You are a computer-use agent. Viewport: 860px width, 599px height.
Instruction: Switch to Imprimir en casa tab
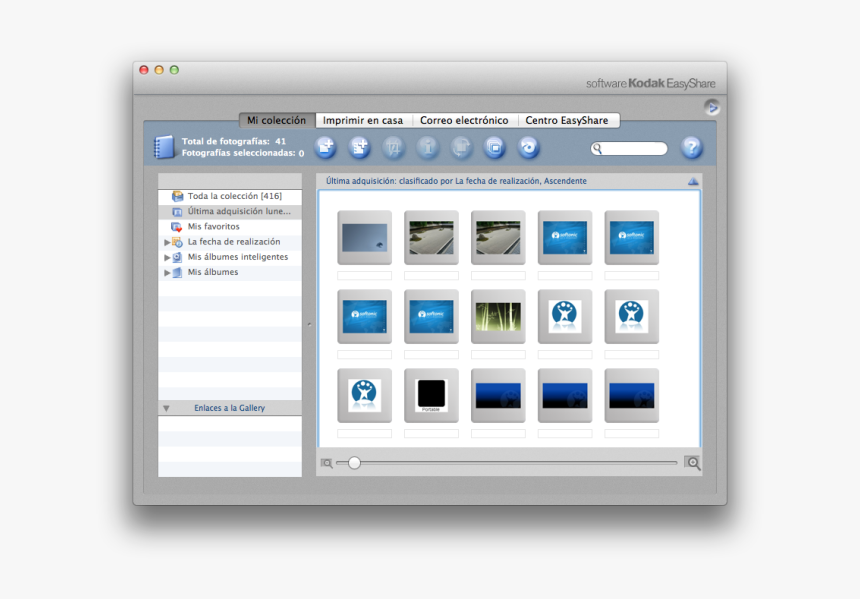pos(363,121)
